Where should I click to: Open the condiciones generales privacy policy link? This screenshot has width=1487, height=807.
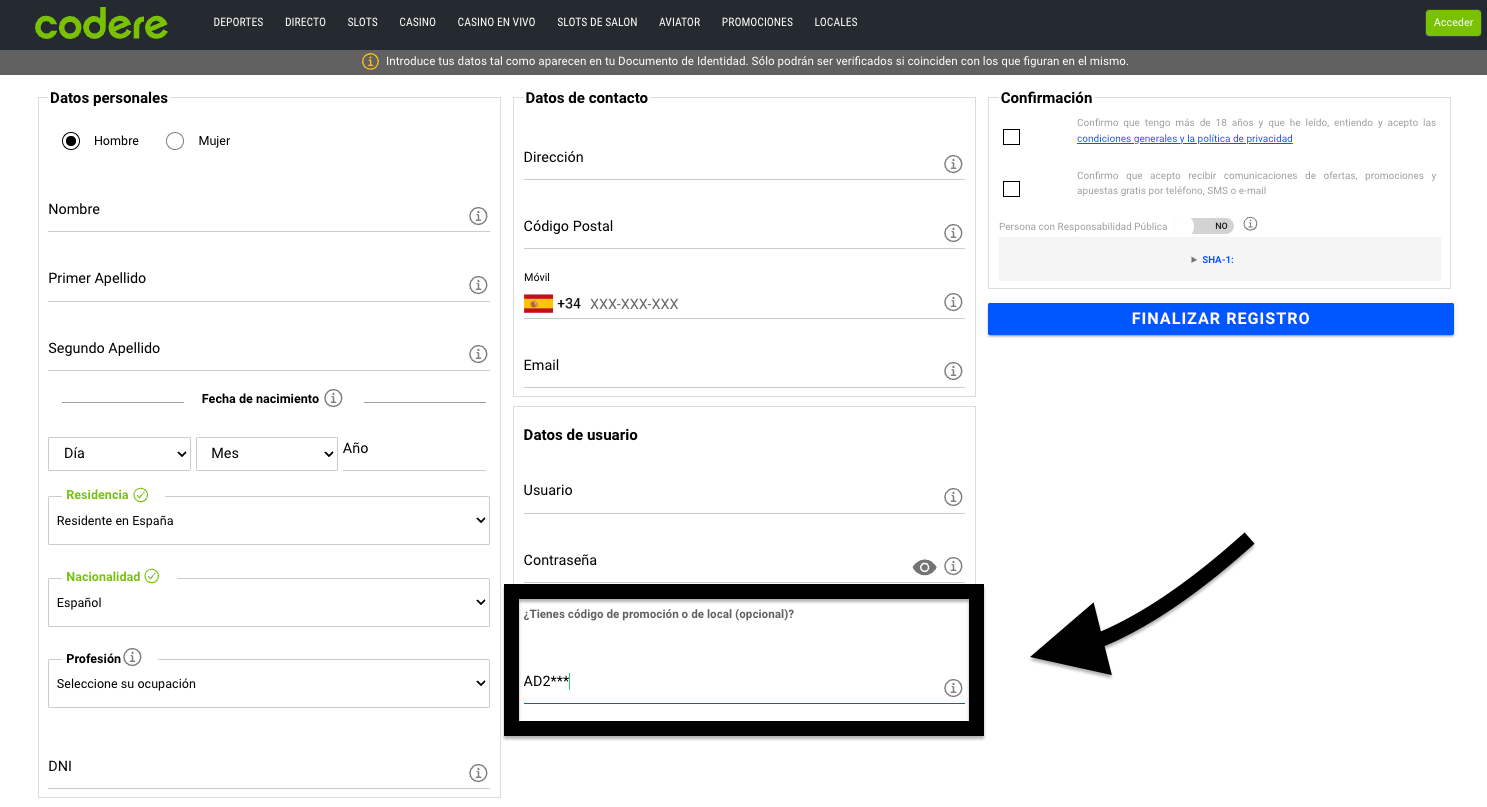(x=1184, y=139)
